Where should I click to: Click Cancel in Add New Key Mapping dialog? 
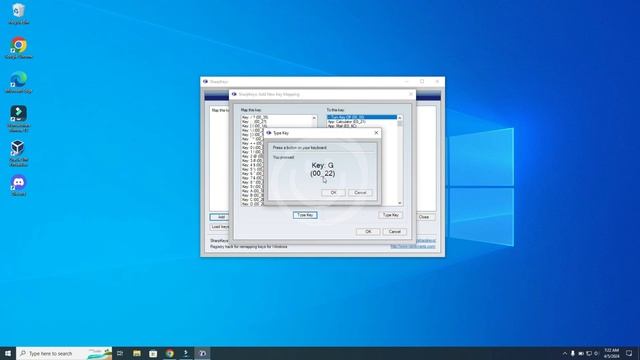click(x=395, y=232)
